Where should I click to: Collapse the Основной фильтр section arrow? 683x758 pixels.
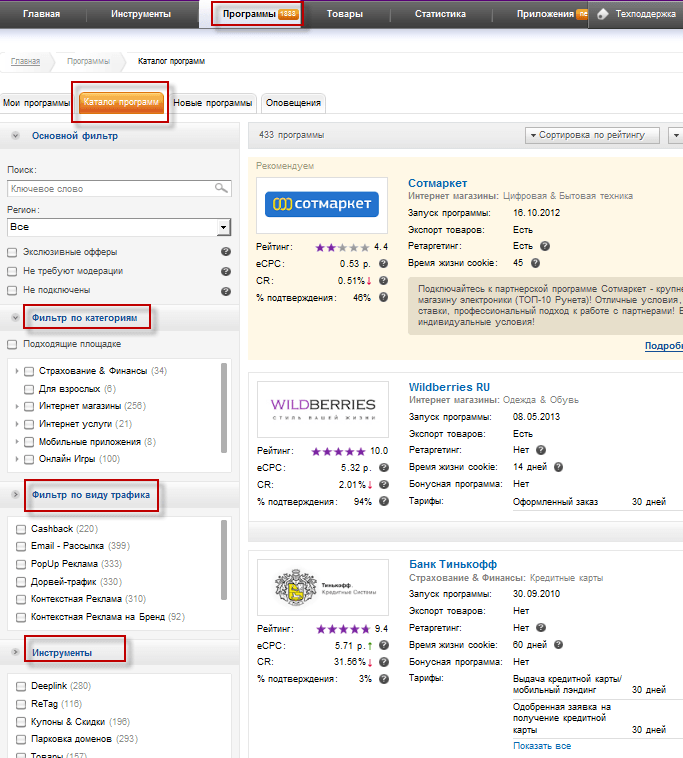click(15, 136)
